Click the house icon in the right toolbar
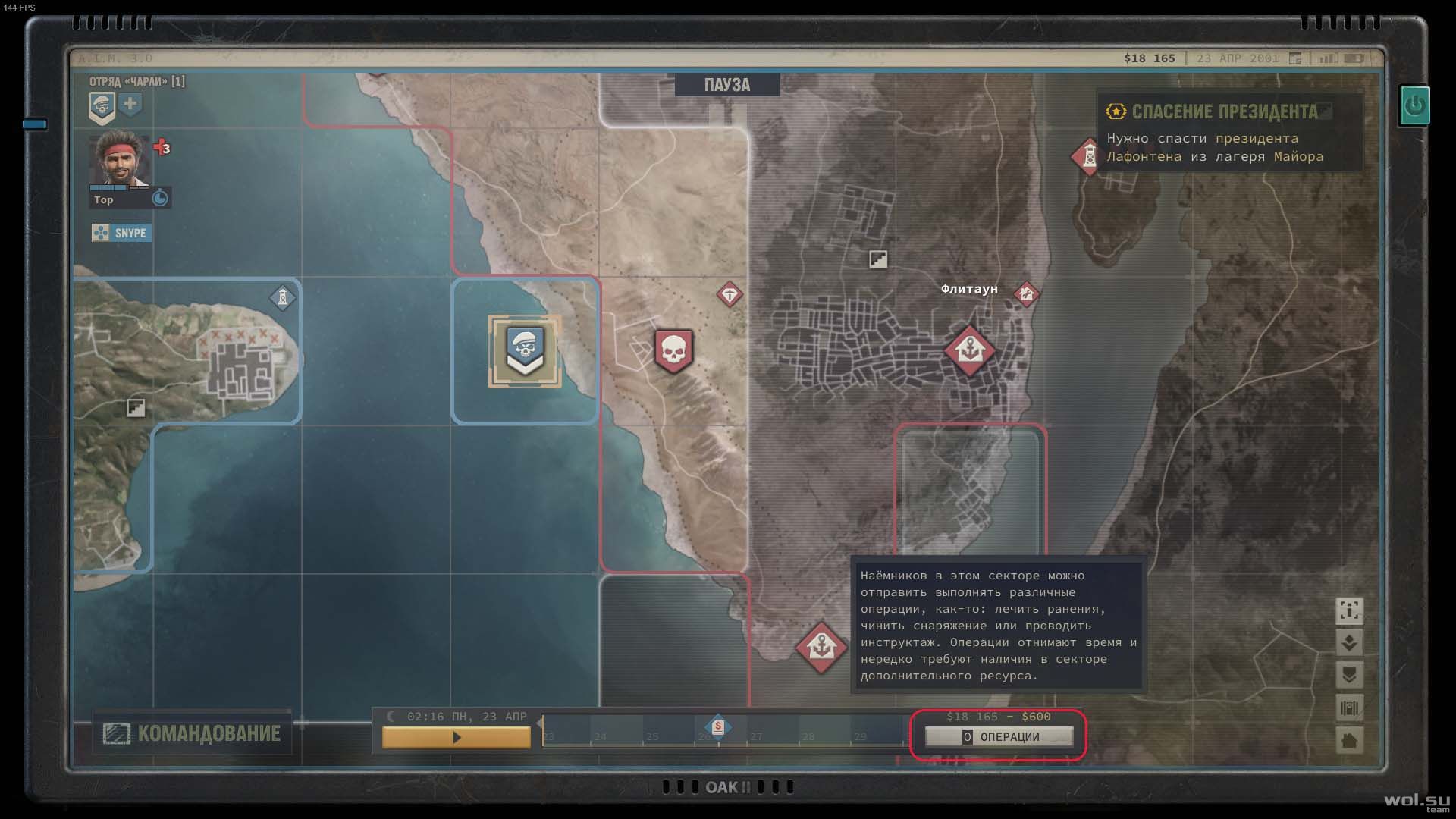 1349,740
